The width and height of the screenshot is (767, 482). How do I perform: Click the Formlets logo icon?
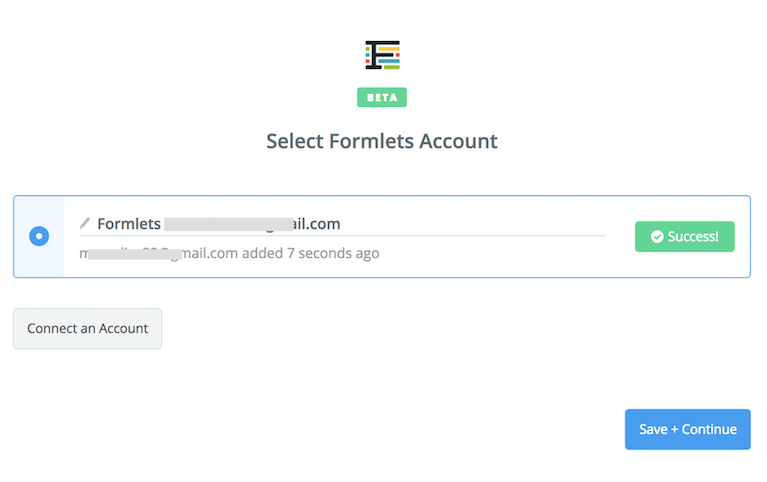pyautogui.click(x=382, y=55)
